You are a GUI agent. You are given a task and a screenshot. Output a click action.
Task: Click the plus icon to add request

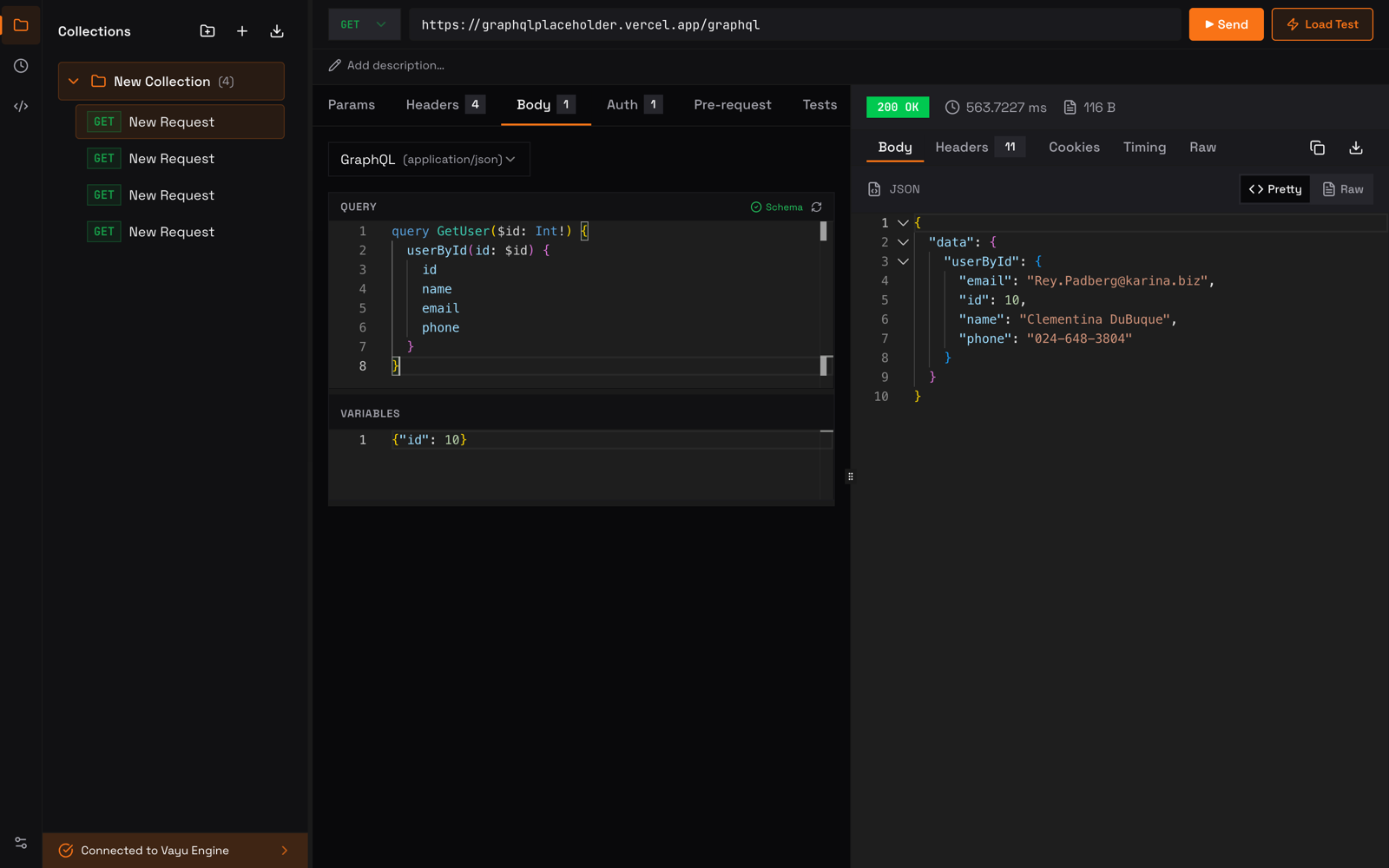242,31
